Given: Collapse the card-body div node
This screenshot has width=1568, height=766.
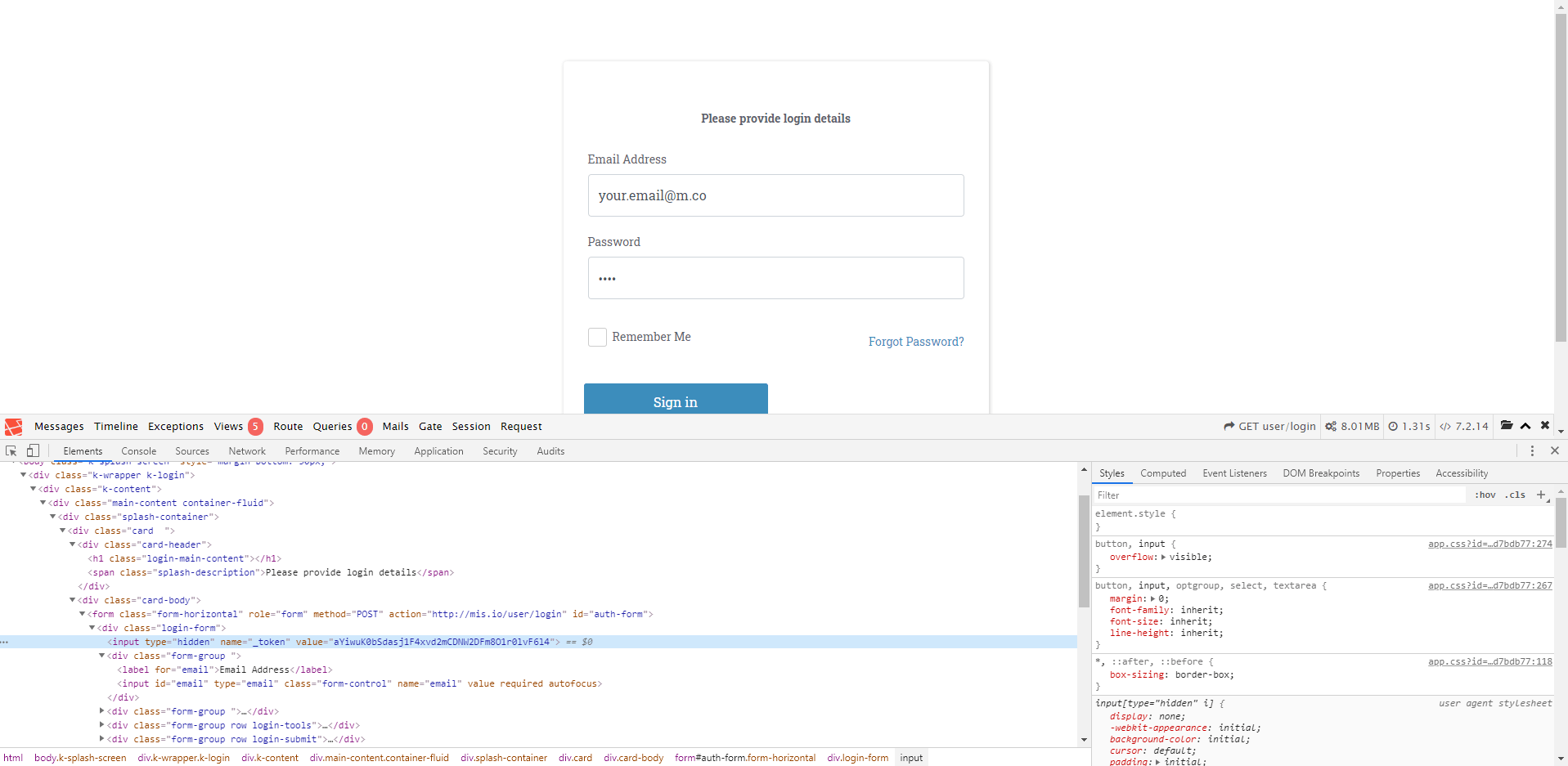Looking at the screenshot, I should pyautogui.click(x=73, y=600).
